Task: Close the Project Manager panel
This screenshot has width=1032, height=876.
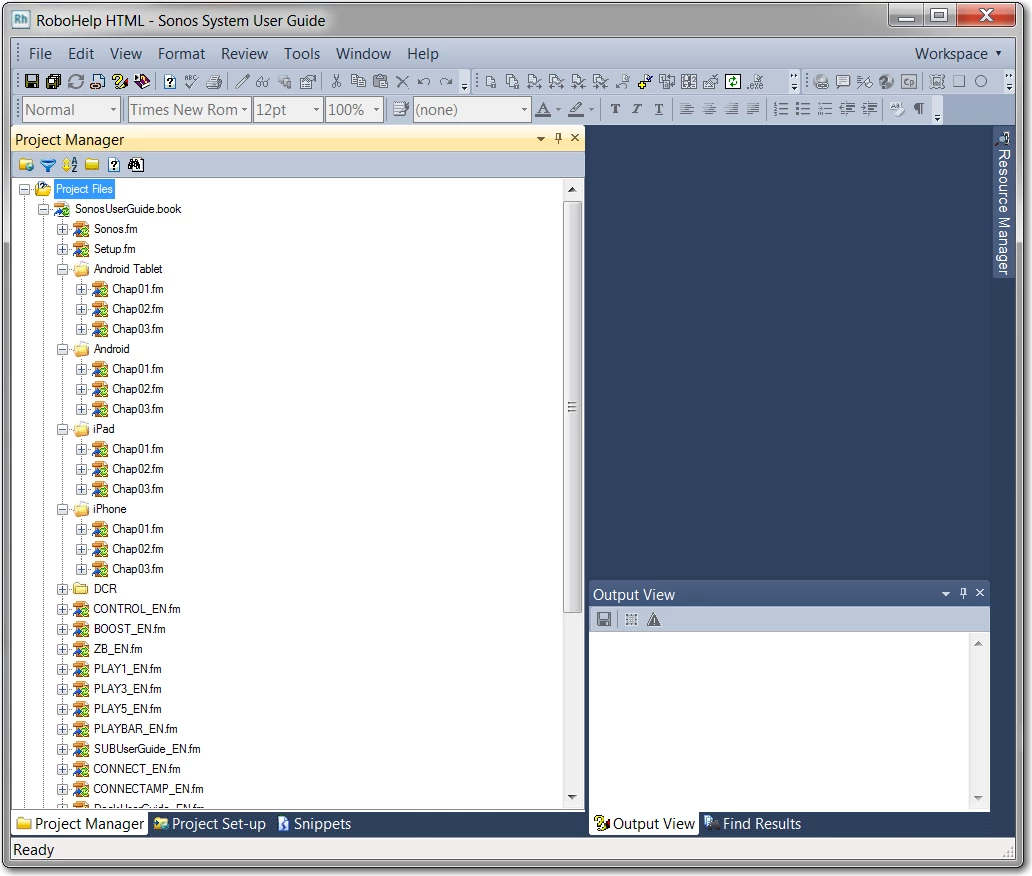Action: (x=575, y=138)
